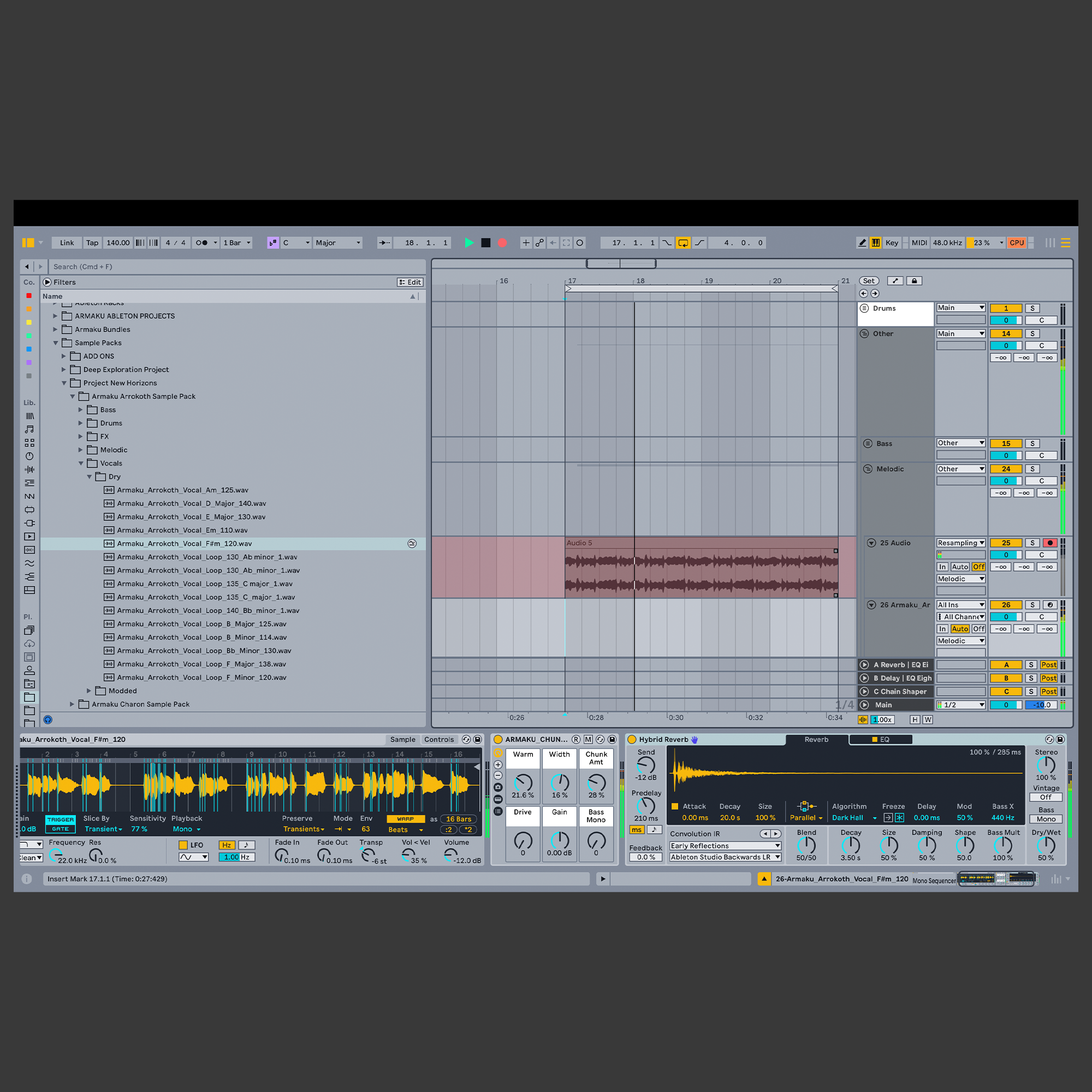The height and width of the screenshot is (1092, 1092).
Task: Toggle the computer MIDI keyboard icon
Action: [x=875, y=242]
